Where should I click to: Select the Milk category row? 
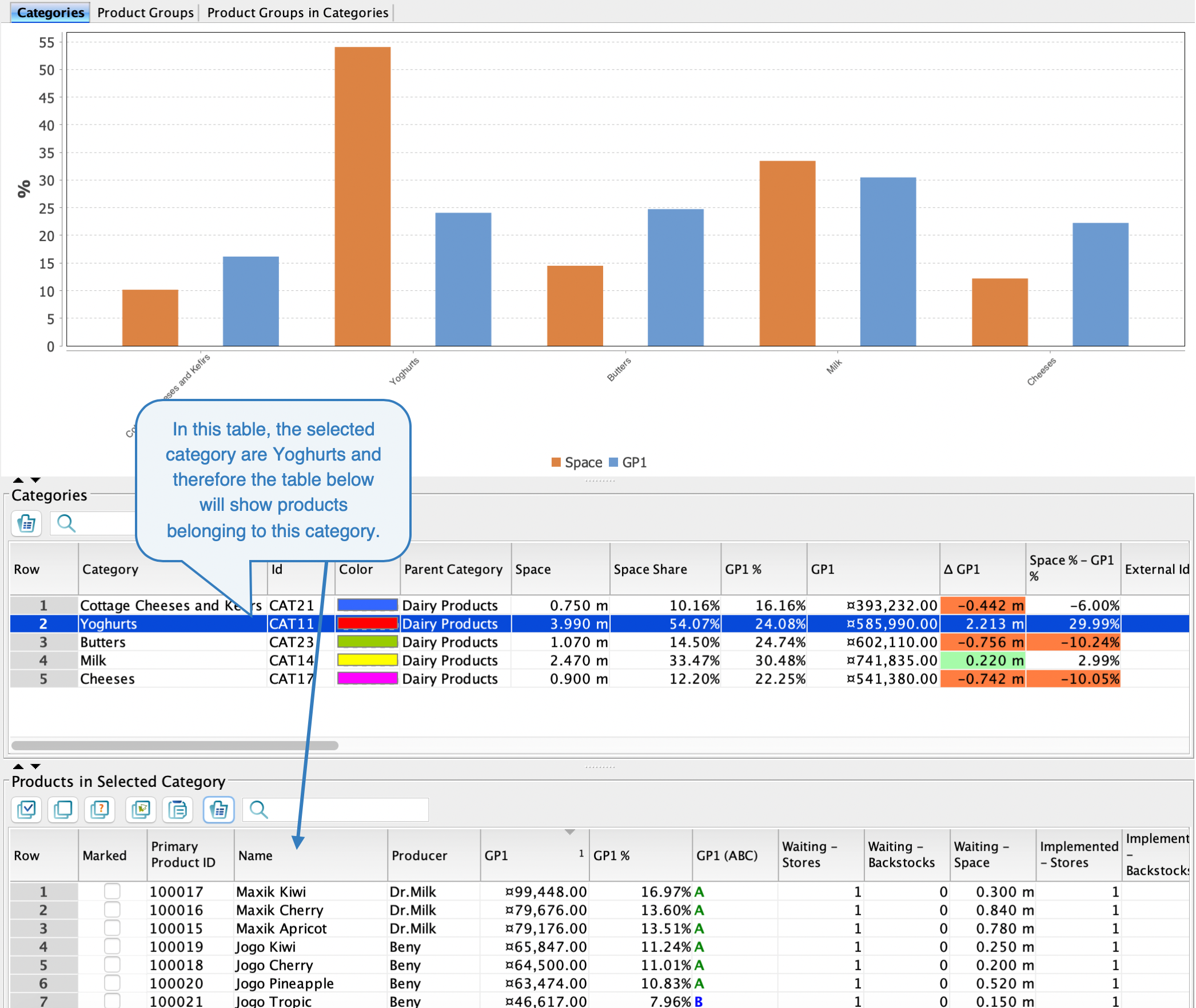(599, 660)
